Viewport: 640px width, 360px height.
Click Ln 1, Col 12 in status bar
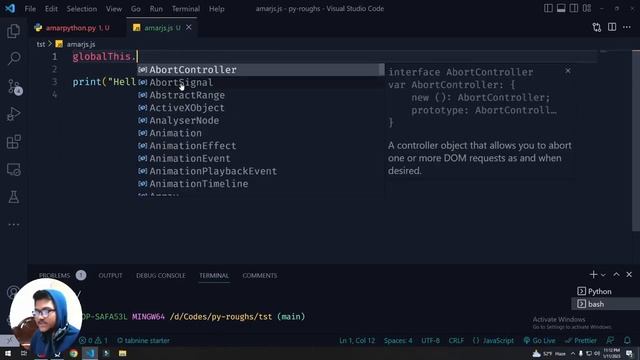[x=357, y=340]
